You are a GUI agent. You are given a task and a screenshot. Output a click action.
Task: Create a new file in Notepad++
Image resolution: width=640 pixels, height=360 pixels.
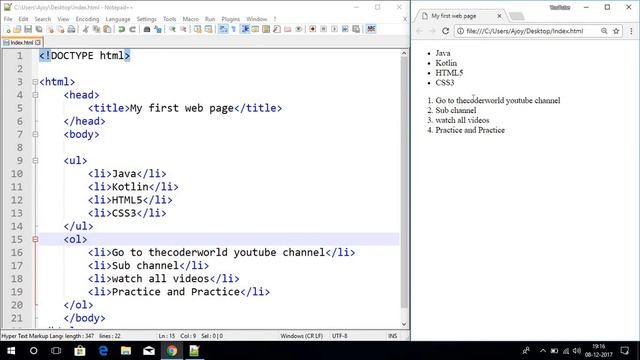pos(7,29)
